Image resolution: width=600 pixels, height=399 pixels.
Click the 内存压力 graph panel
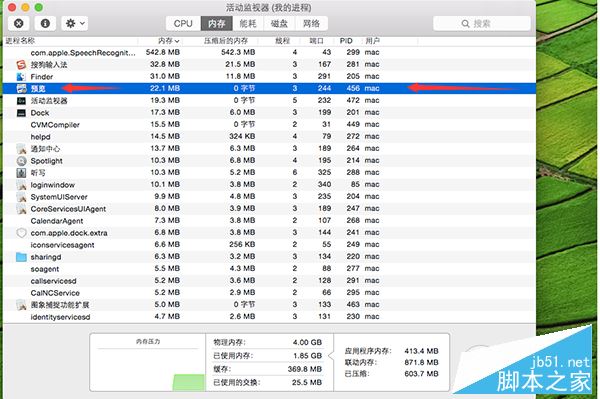pyautogui.click(x=148, y=362)
